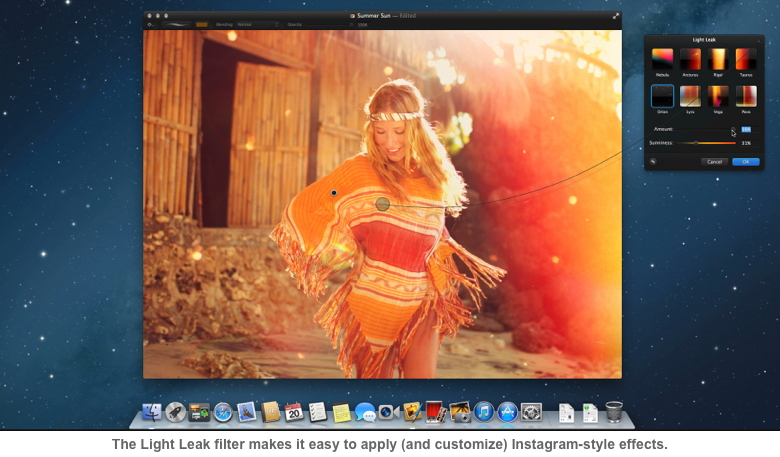Click the Sunniness slider handle
The image size is (780, 457).
pyautogui.click(x=695, y=143)
